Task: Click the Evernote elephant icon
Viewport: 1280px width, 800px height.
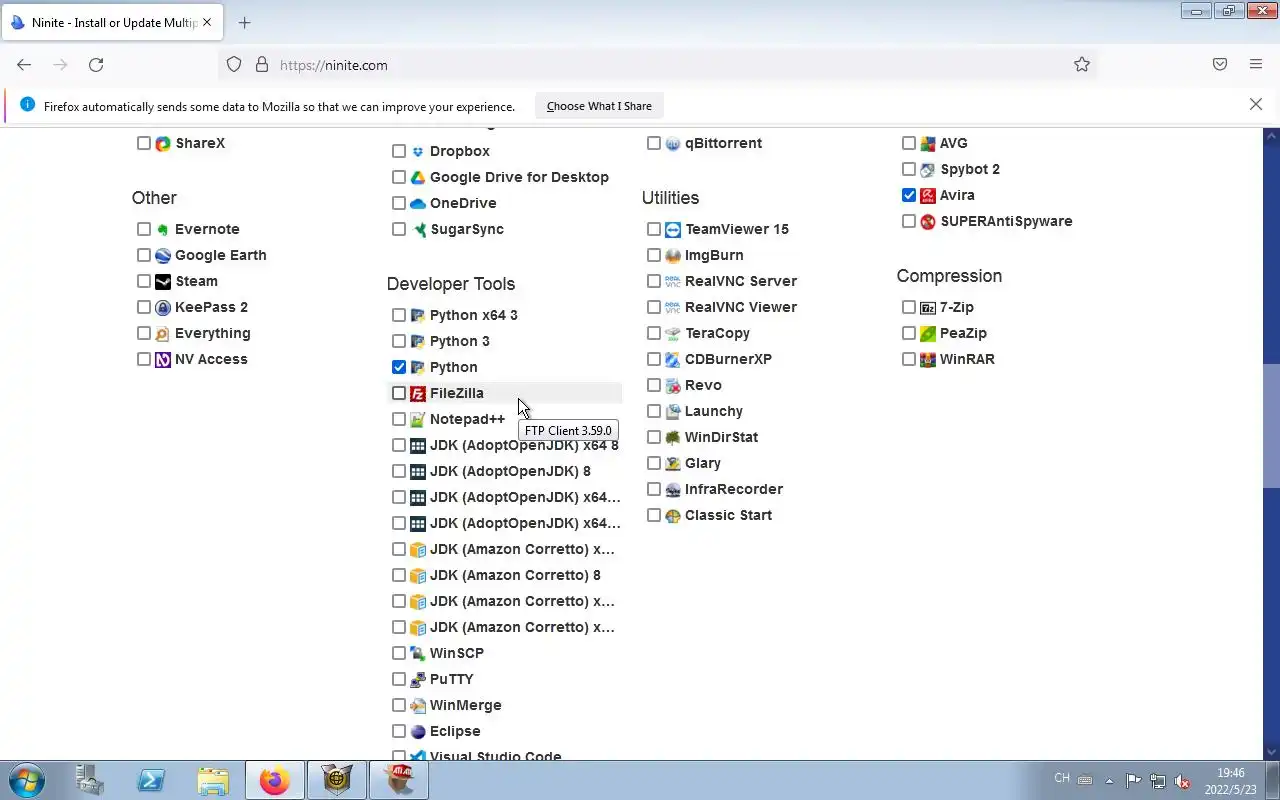Action: [x=163, y=229]
